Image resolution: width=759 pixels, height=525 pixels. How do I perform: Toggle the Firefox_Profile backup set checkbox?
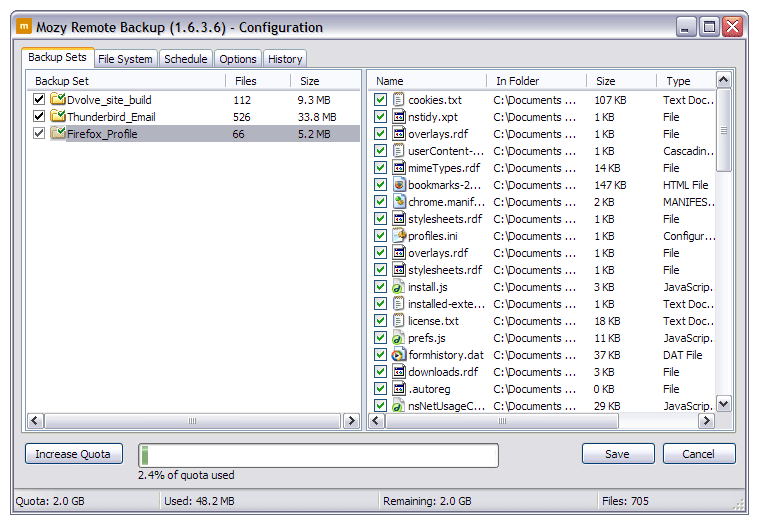tap(39, 133)
